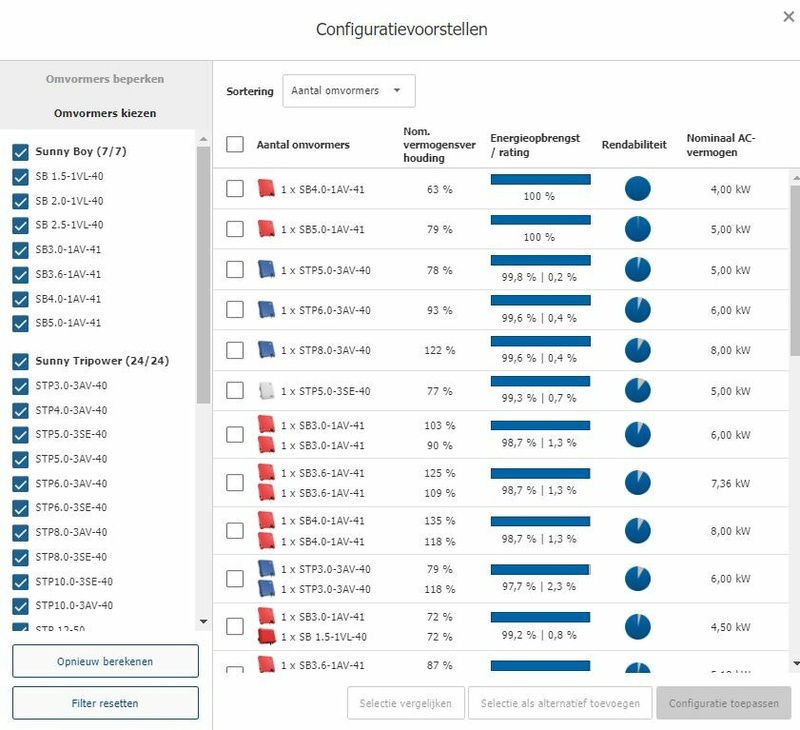Click the blue STP6.0-3AV-40 inverter icon
The width and height of the screenshot is (800, 730).
(x=266, y=310)
